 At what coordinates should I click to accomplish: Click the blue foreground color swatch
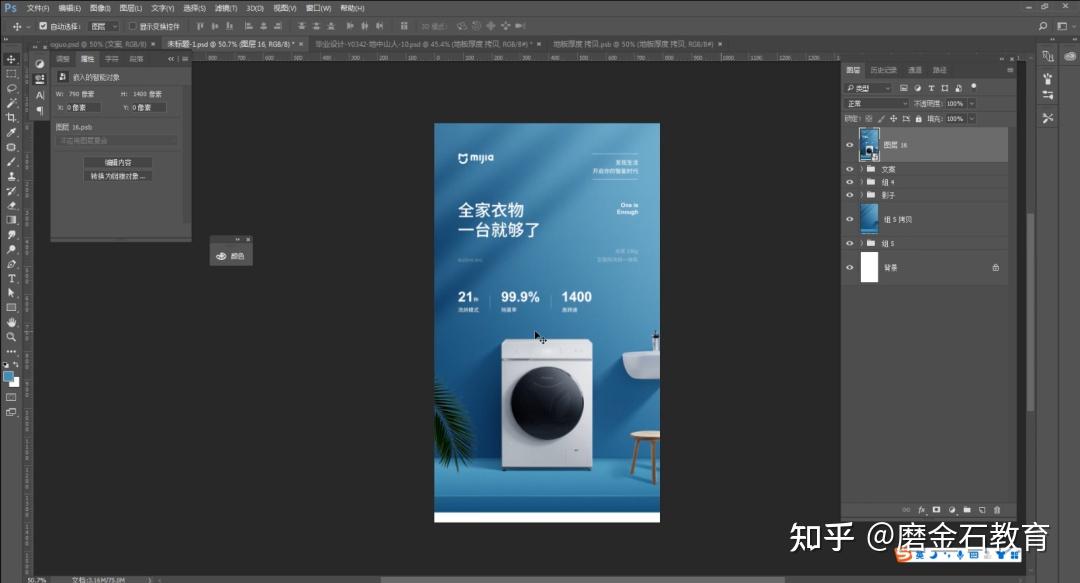point(9,376)
